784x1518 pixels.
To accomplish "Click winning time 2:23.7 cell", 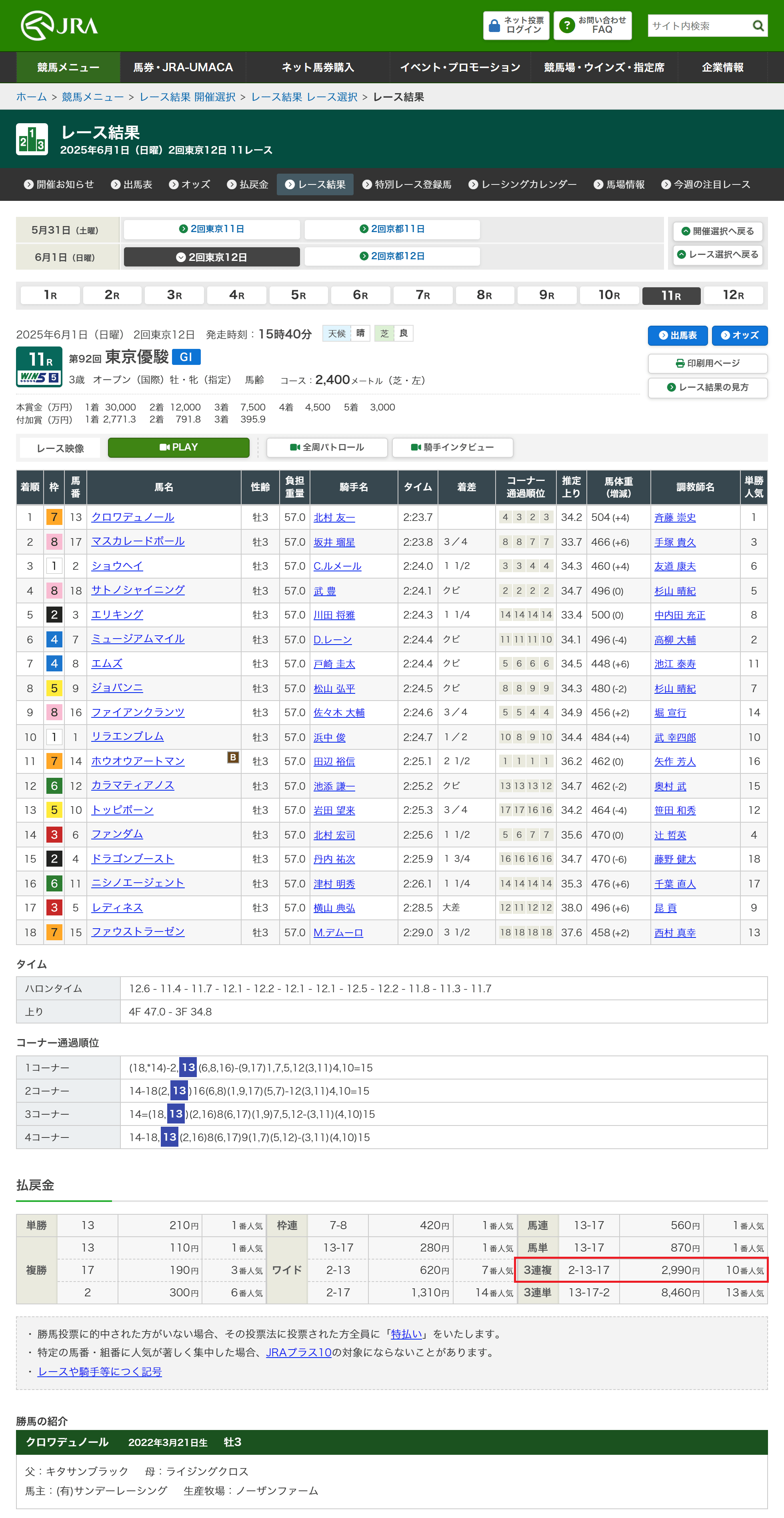I will coord(418,517).
